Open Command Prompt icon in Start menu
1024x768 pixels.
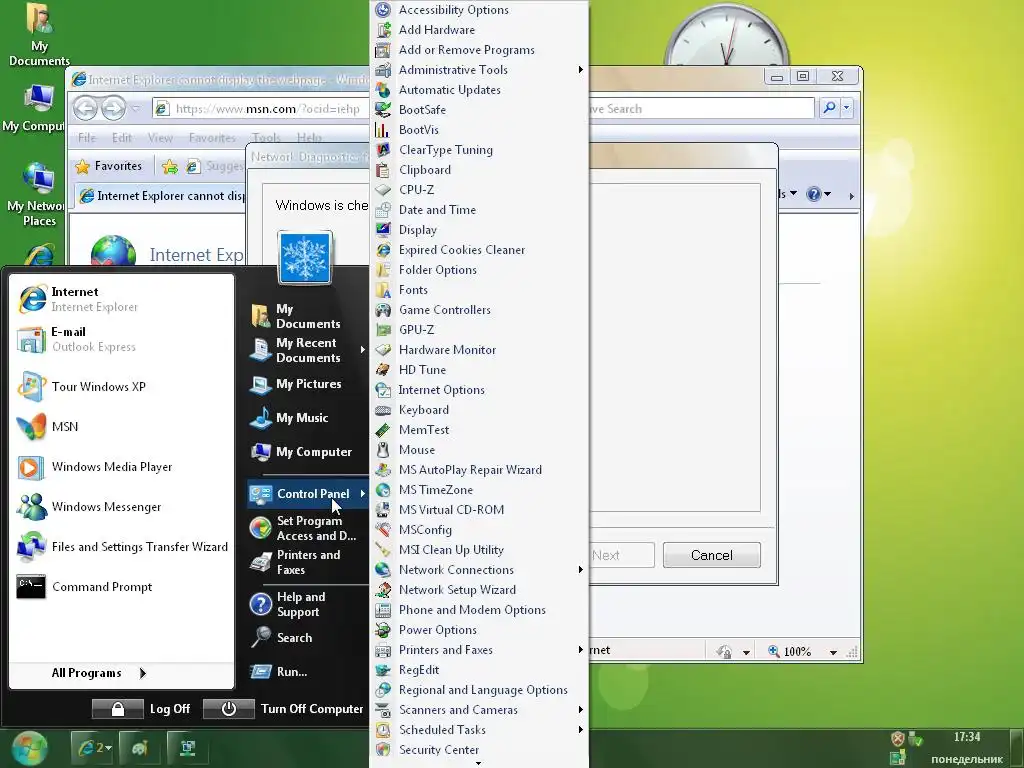[x=31, y=587]
